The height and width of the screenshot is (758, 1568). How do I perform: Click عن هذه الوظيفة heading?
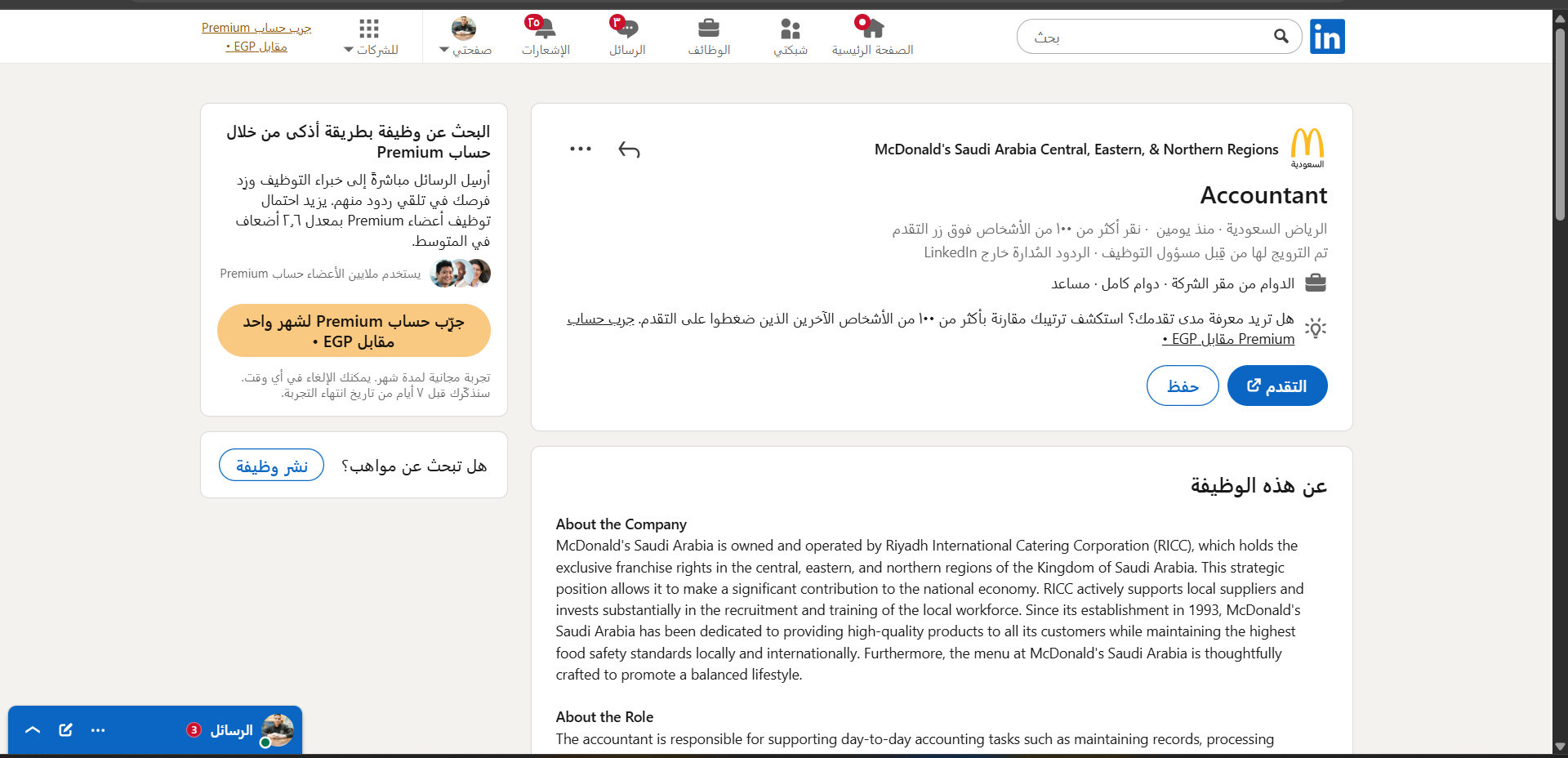tap(1258, 486)
